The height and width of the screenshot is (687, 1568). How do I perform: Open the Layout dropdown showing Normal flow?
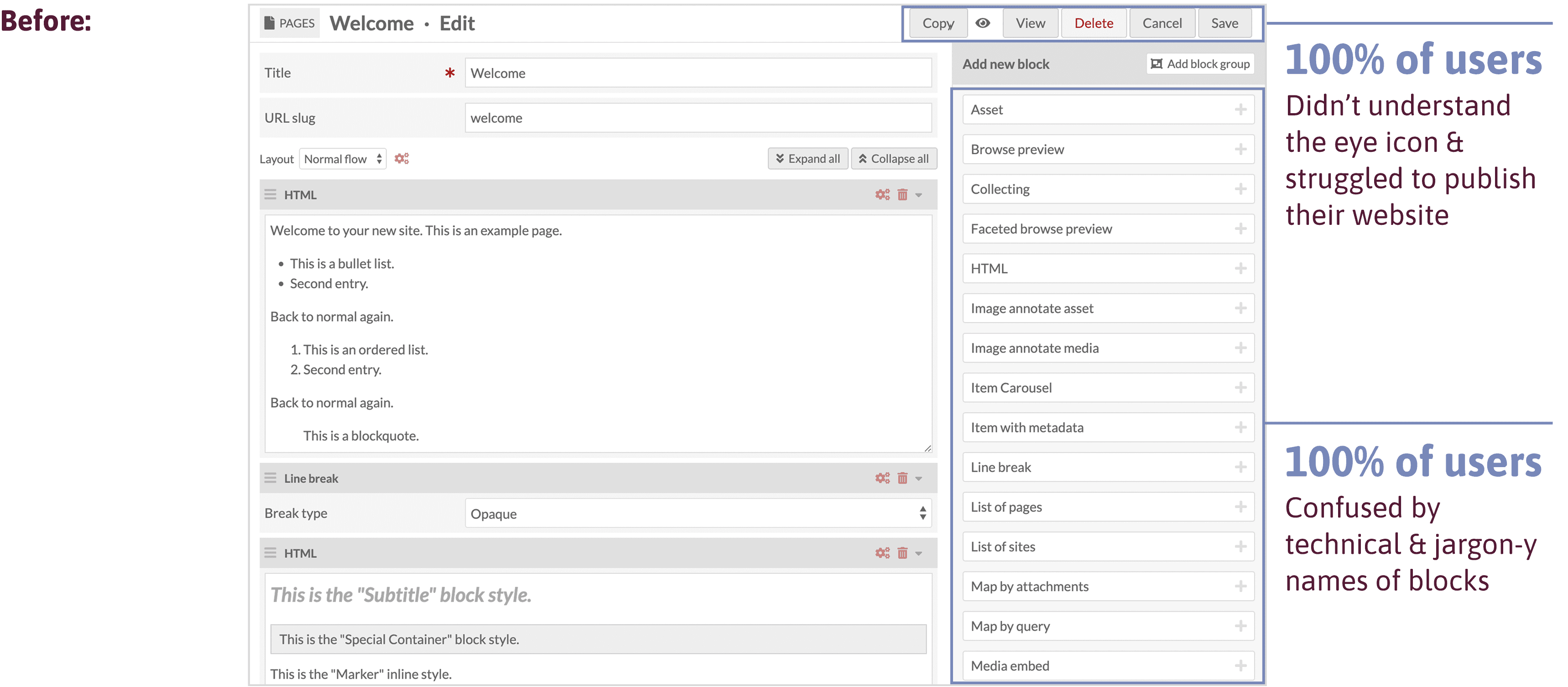coord(343,159)
